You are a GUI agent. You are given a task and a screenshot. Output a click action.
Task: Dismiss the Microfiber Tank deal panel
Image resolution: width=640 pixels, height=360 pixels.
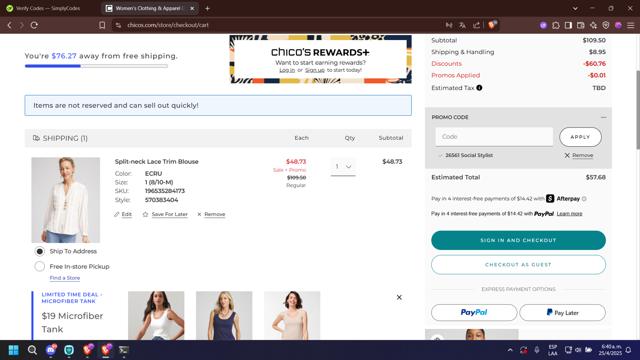point(399,297)
